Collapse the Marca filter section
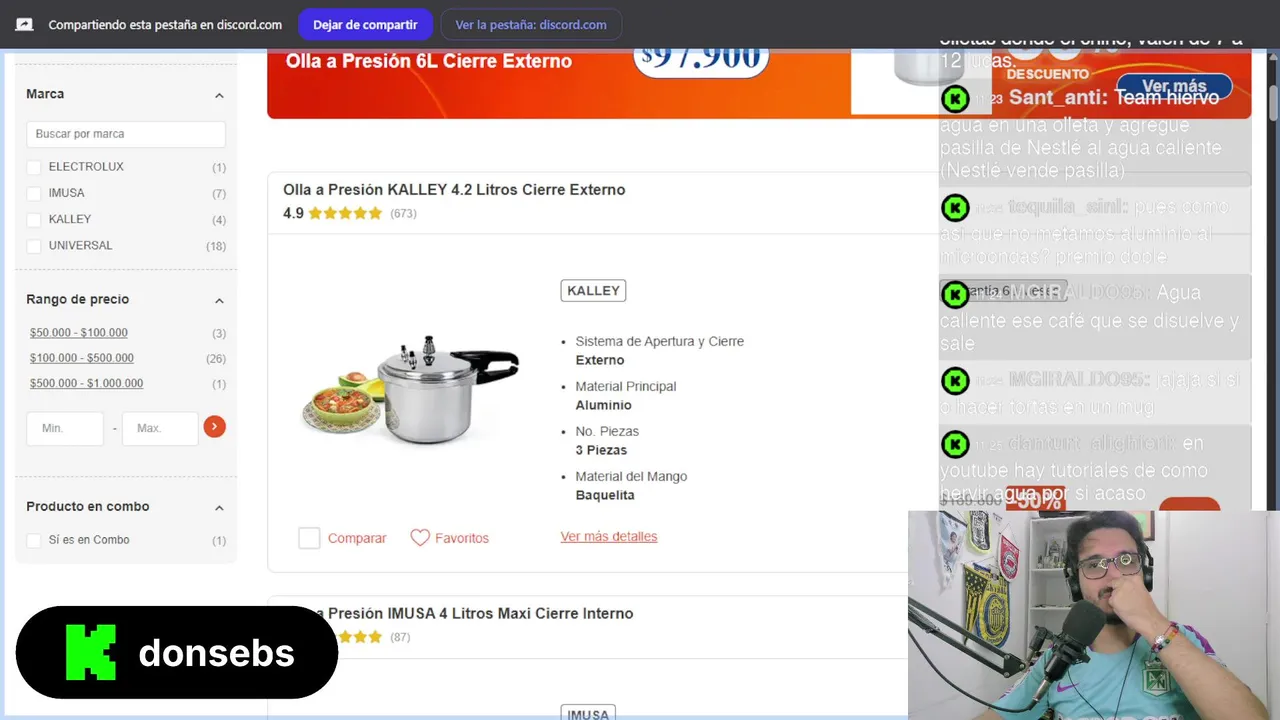Viewport: 1280px width, 720px height. pyautogui.click(x=219, y=95)
